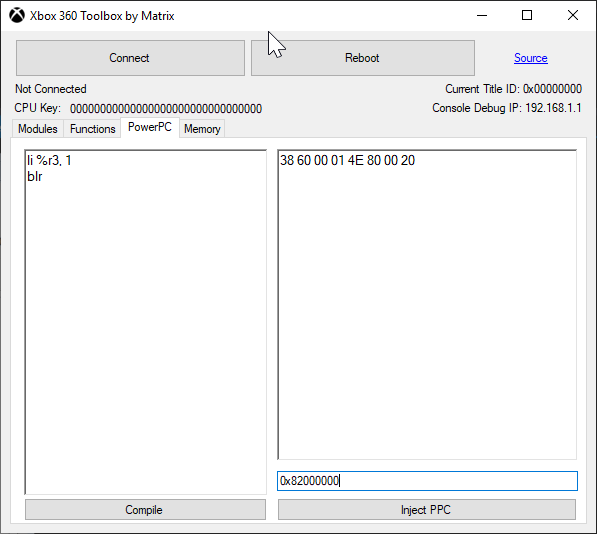Click the 'Not Connected' status text
The height and width of the screenshot is (534, 597).
coord(51,89)
